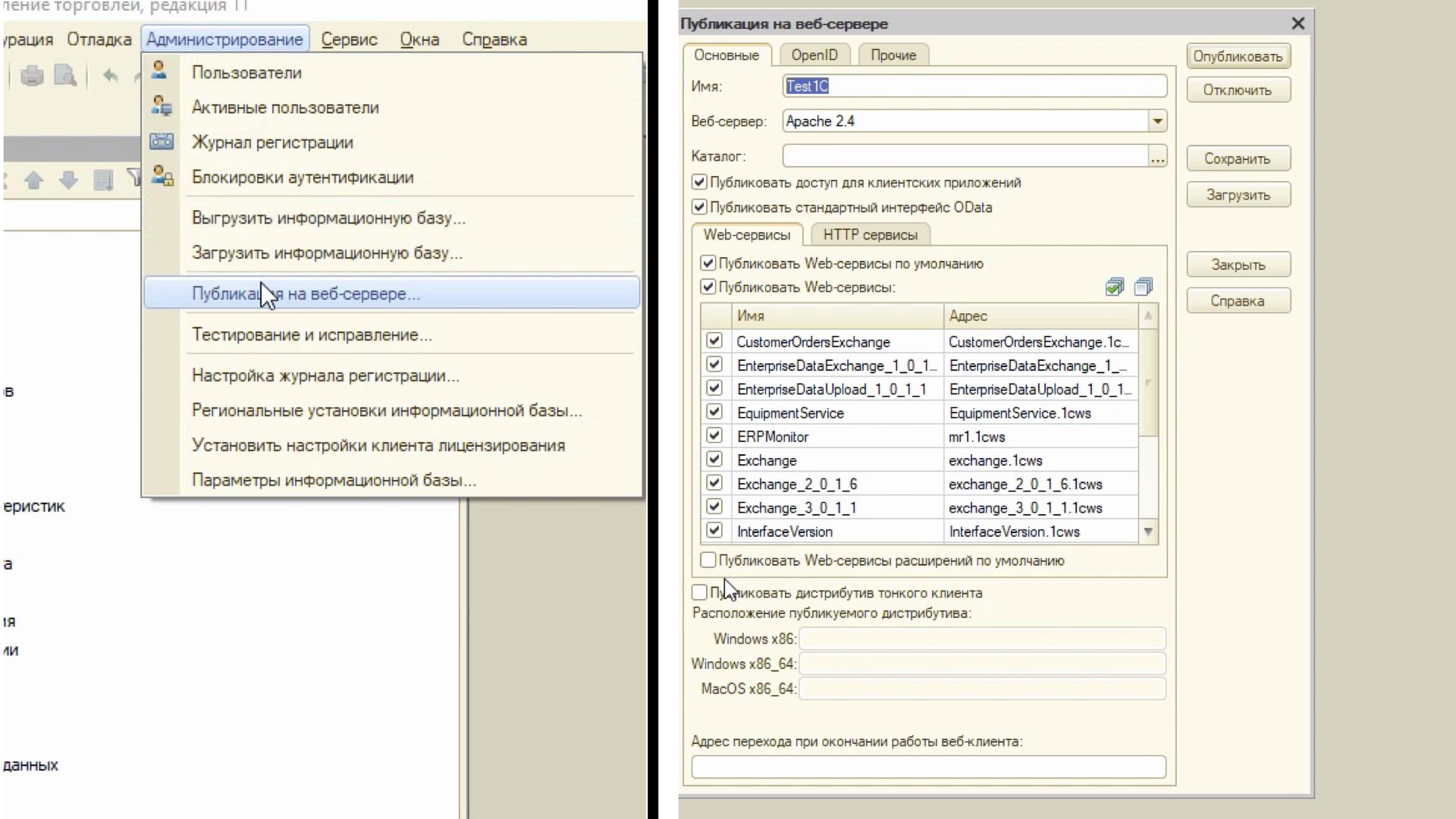The image size is (1456, 819).
Task: Switch to the OpenID tab
Action: pyautogui.click(x=814, y=55)
